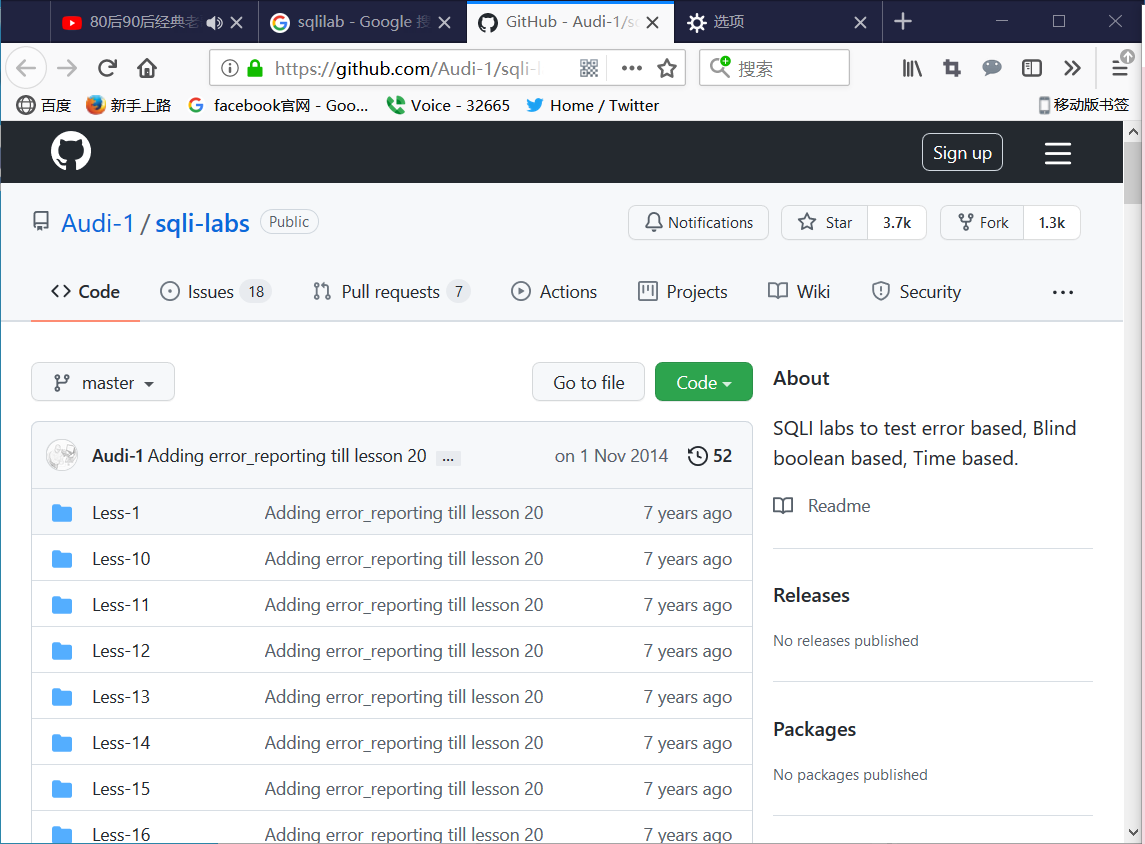The height and width of the screenshot is (844, 1145).
Task: Open page actions three-dot menu
Action: click(631, 69)
